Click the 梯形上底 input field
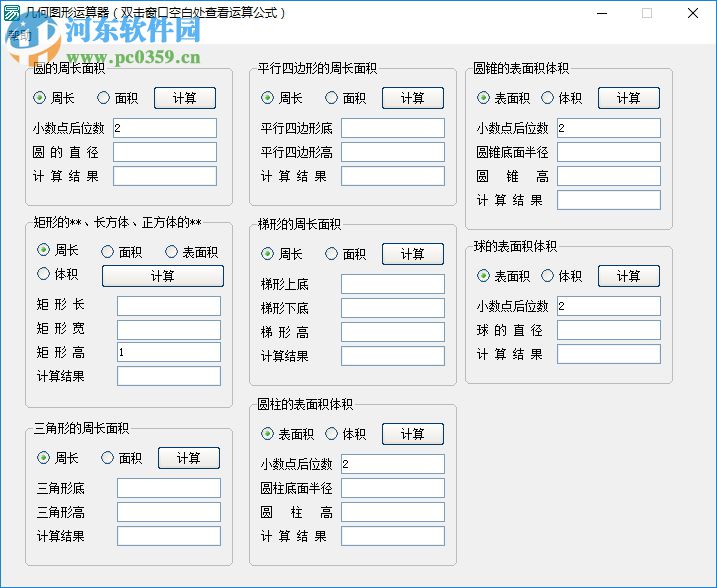 coord(393,284)
